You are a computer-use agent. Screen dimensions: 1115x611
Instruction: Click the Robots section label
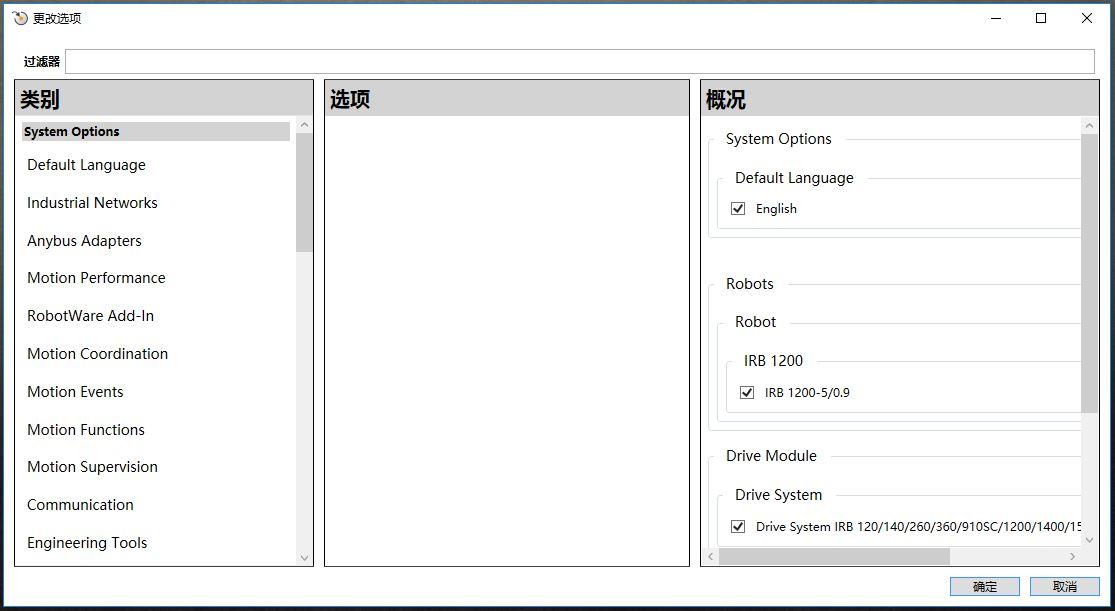pyautogui.click(x=749, y=284)
